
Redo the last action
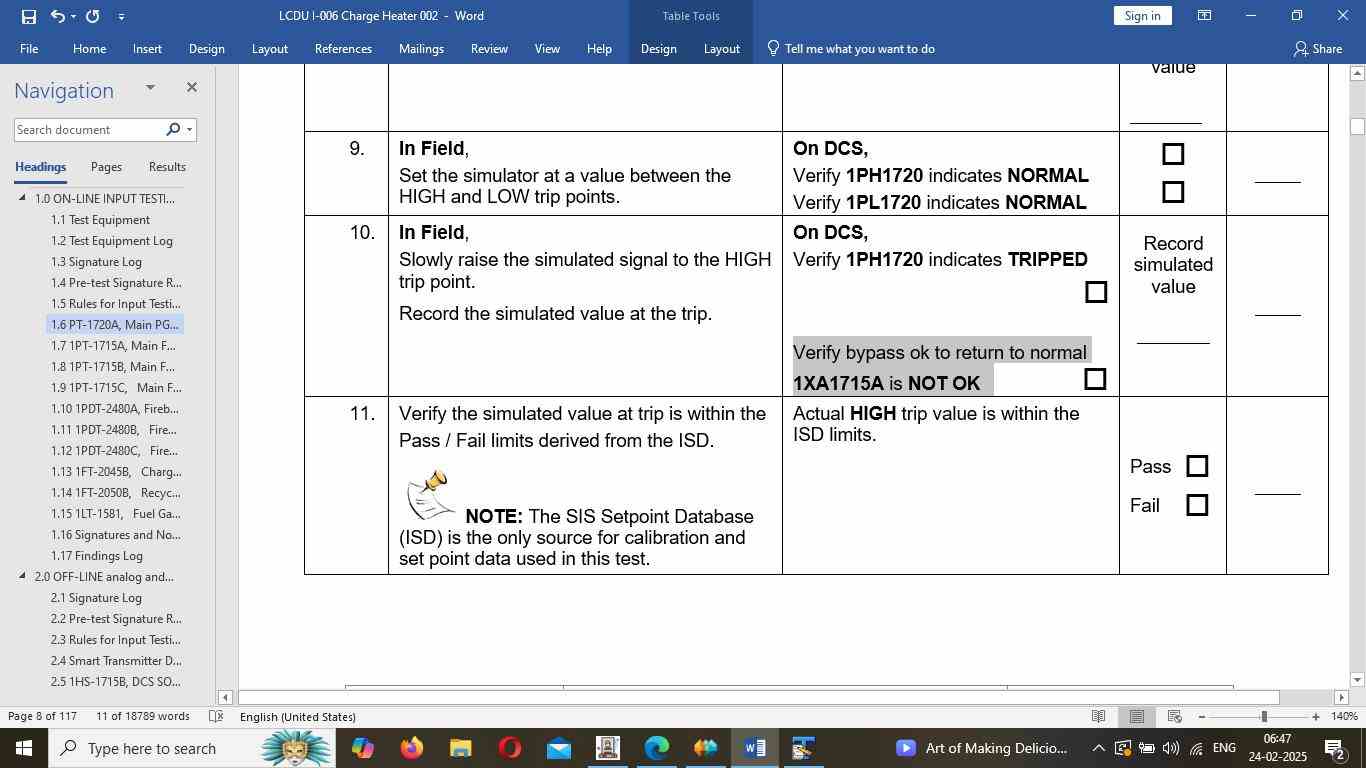[93, 16]
